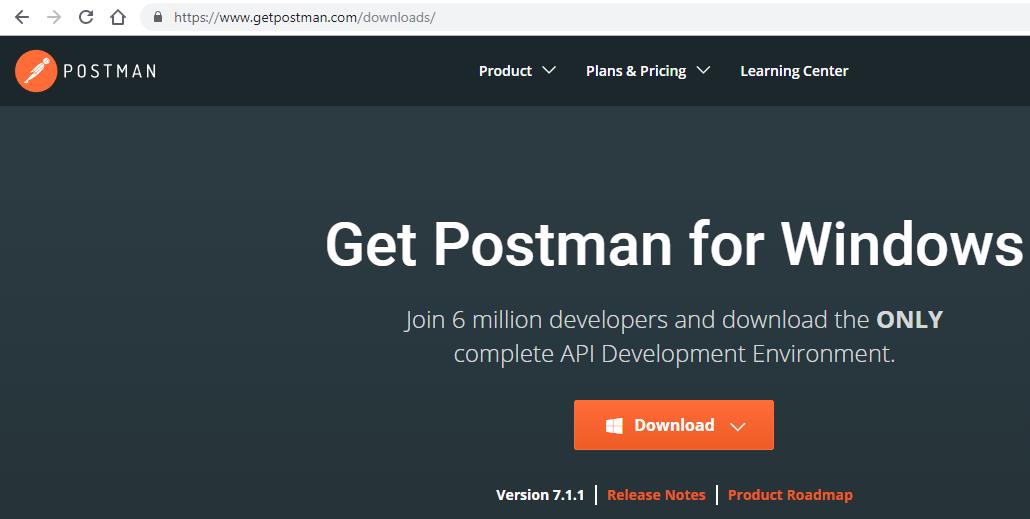Click the Postman orange logo icon

coord(35,71)
